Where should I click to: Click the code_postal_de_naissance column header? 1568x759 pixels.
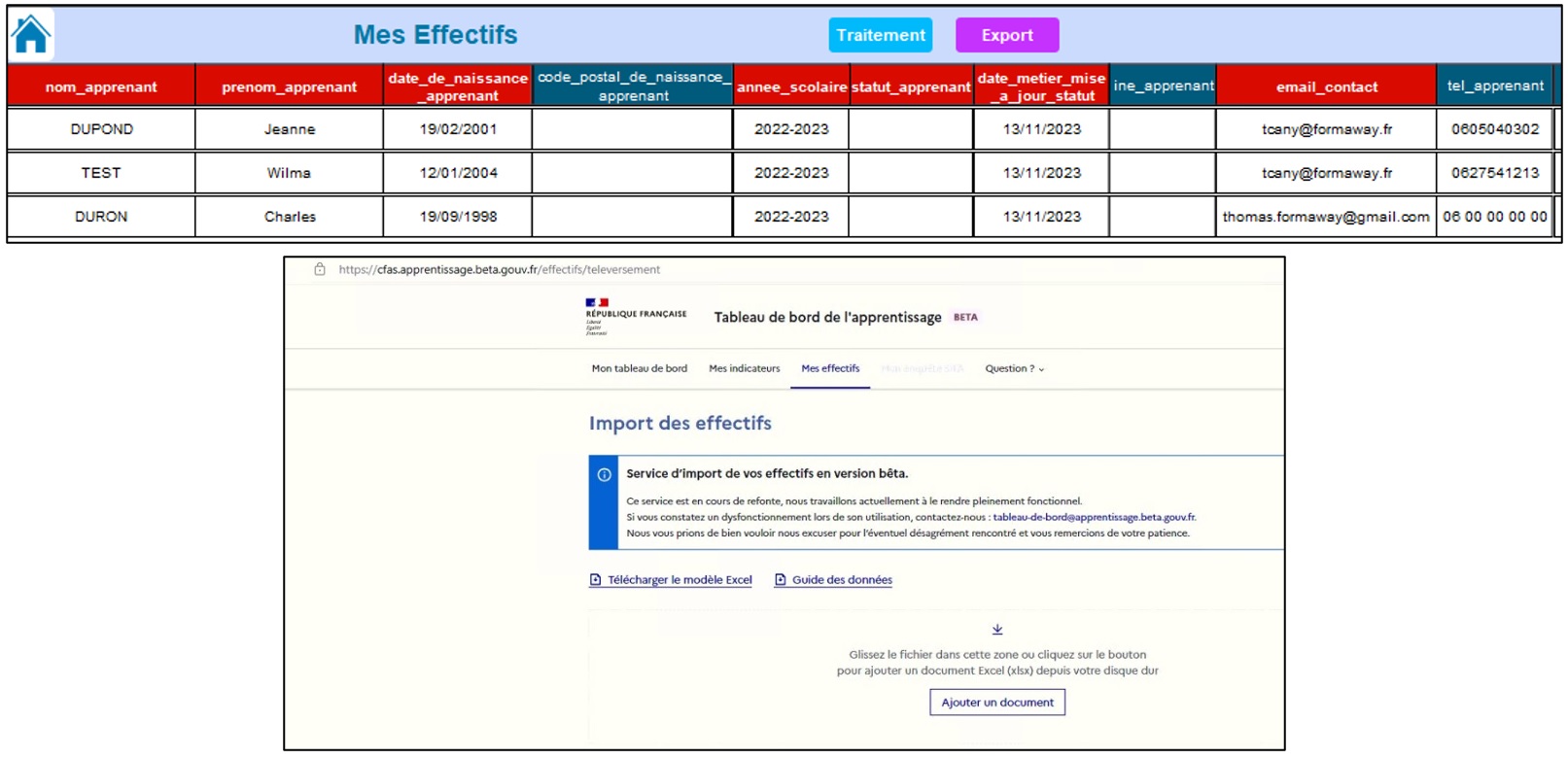click(633, 86)
